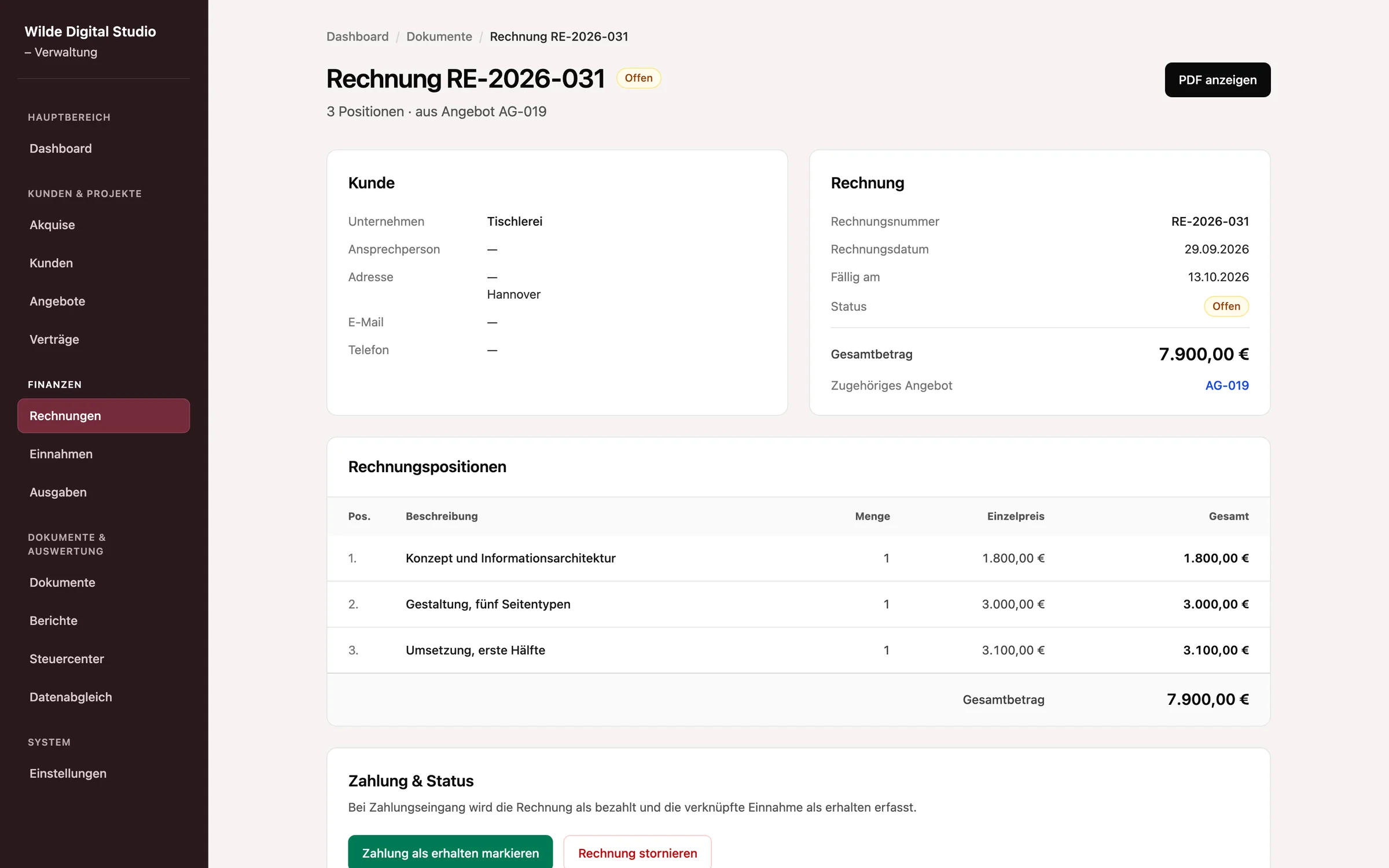Click the 7.900,00 € total in Rechnung card
The width and height of the screenshot is (1389, 868).
click(x=1204, y=354)
